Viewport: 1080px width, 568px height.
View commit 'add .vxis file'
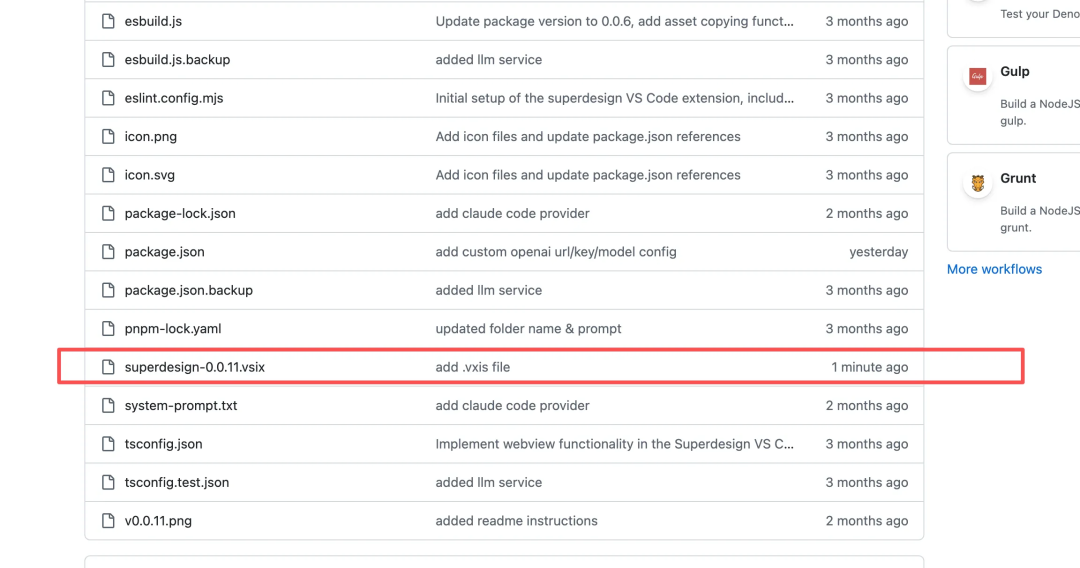[472, 367]
